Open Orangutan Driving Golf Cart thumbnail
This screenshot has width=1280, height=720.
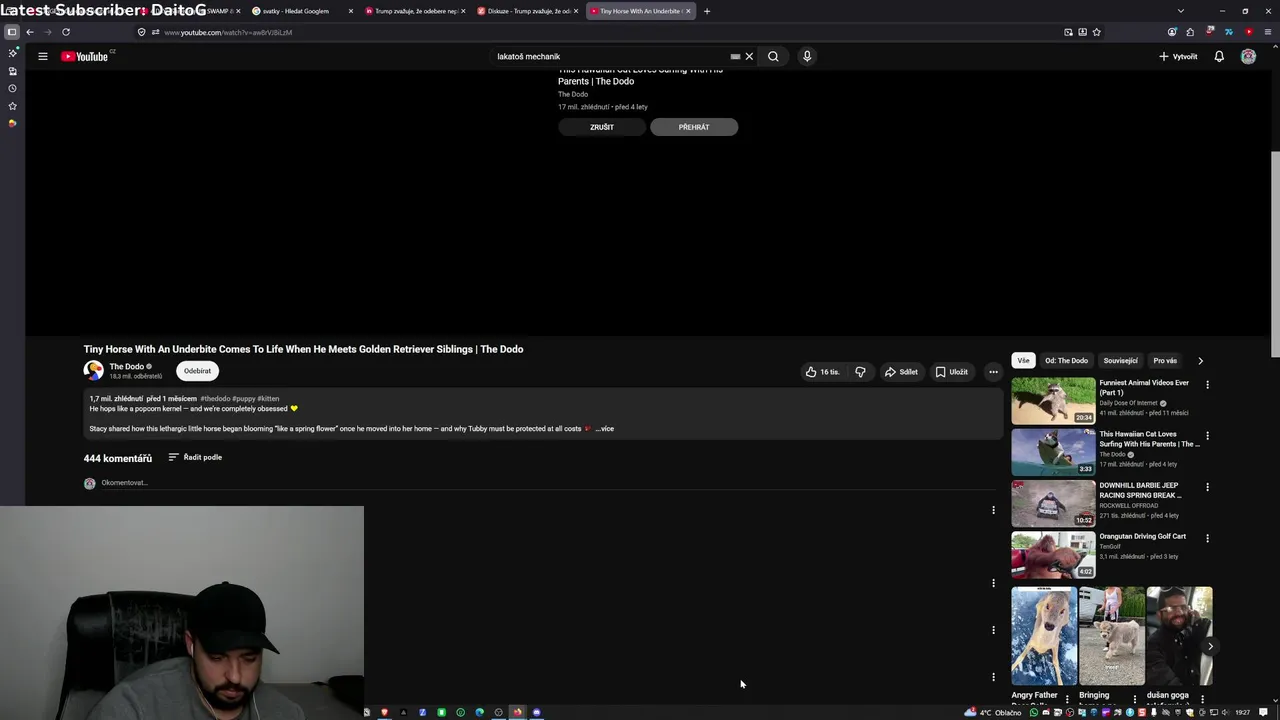pos(1053,555)
